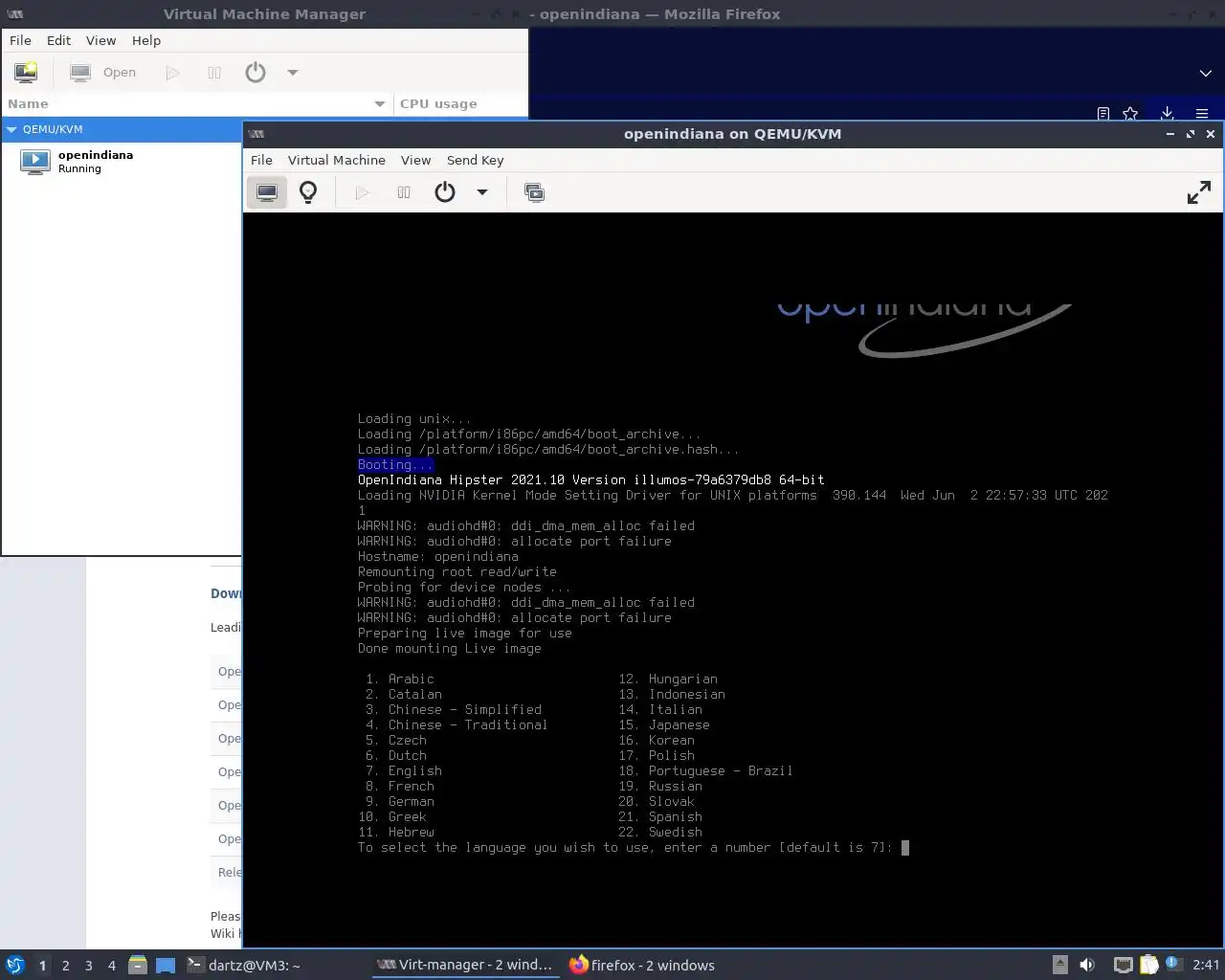
Task: Click Virt-manager taskbar window group
Action: coord(465,965)
